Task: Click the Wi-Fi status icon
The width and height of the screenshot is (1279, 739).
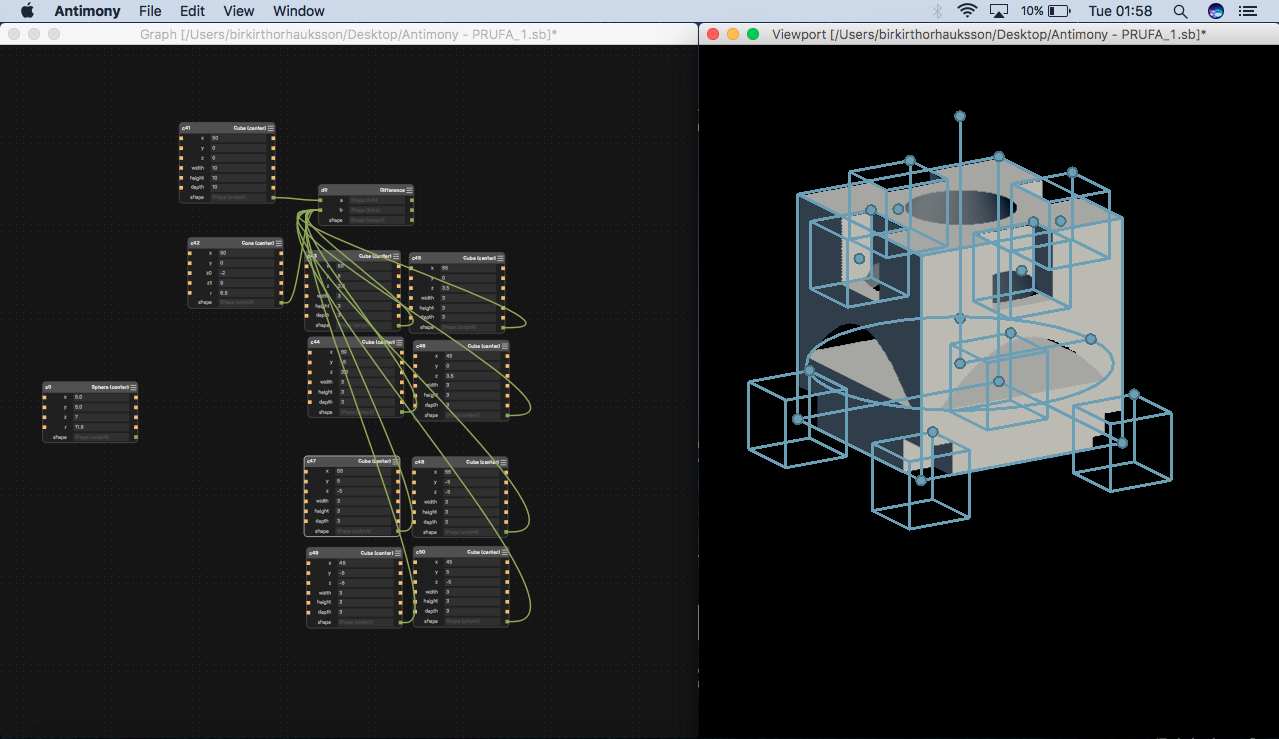Action: pos(967,11)
